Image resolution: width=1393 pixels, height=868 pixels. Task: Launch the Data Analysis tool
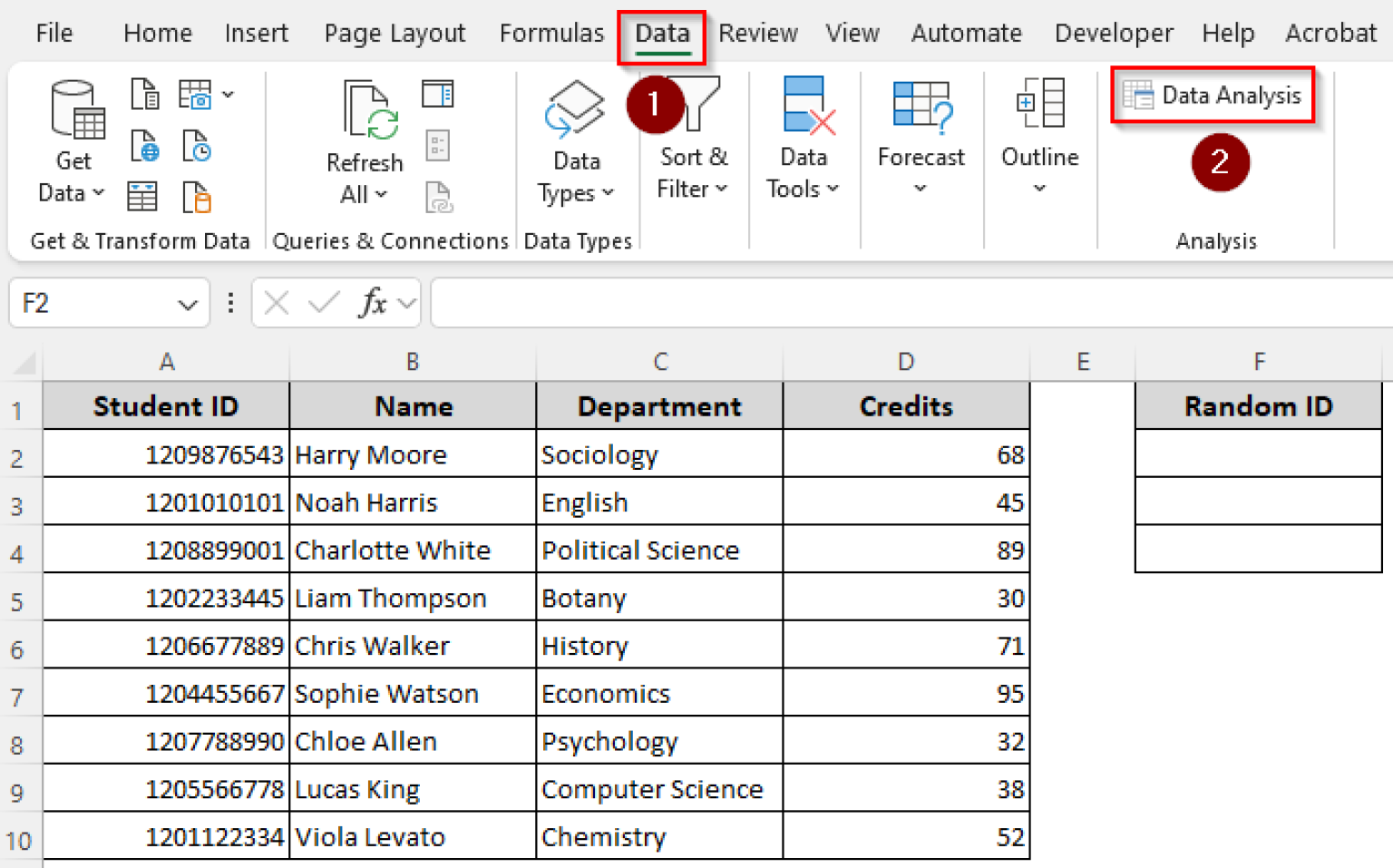tap(1213, 94)
